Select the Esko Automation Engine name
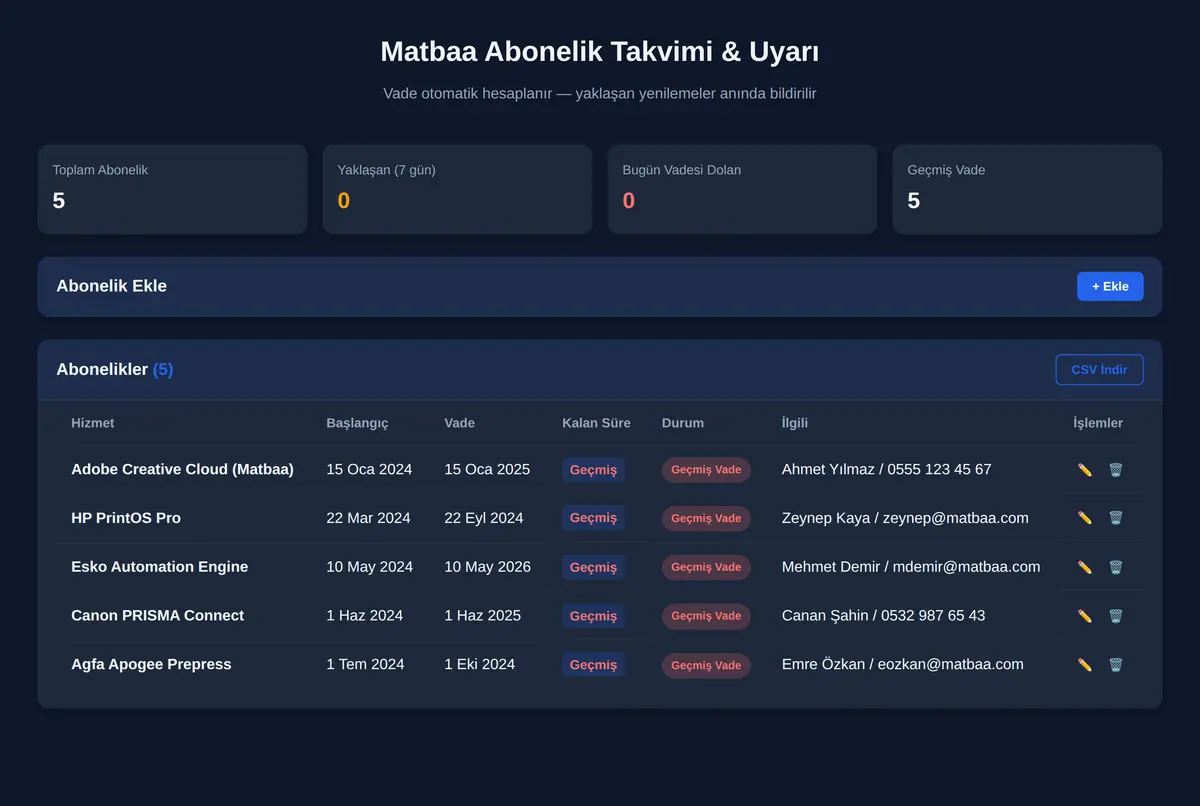This screenshot has width=1200, height=806. click(160, 567)
